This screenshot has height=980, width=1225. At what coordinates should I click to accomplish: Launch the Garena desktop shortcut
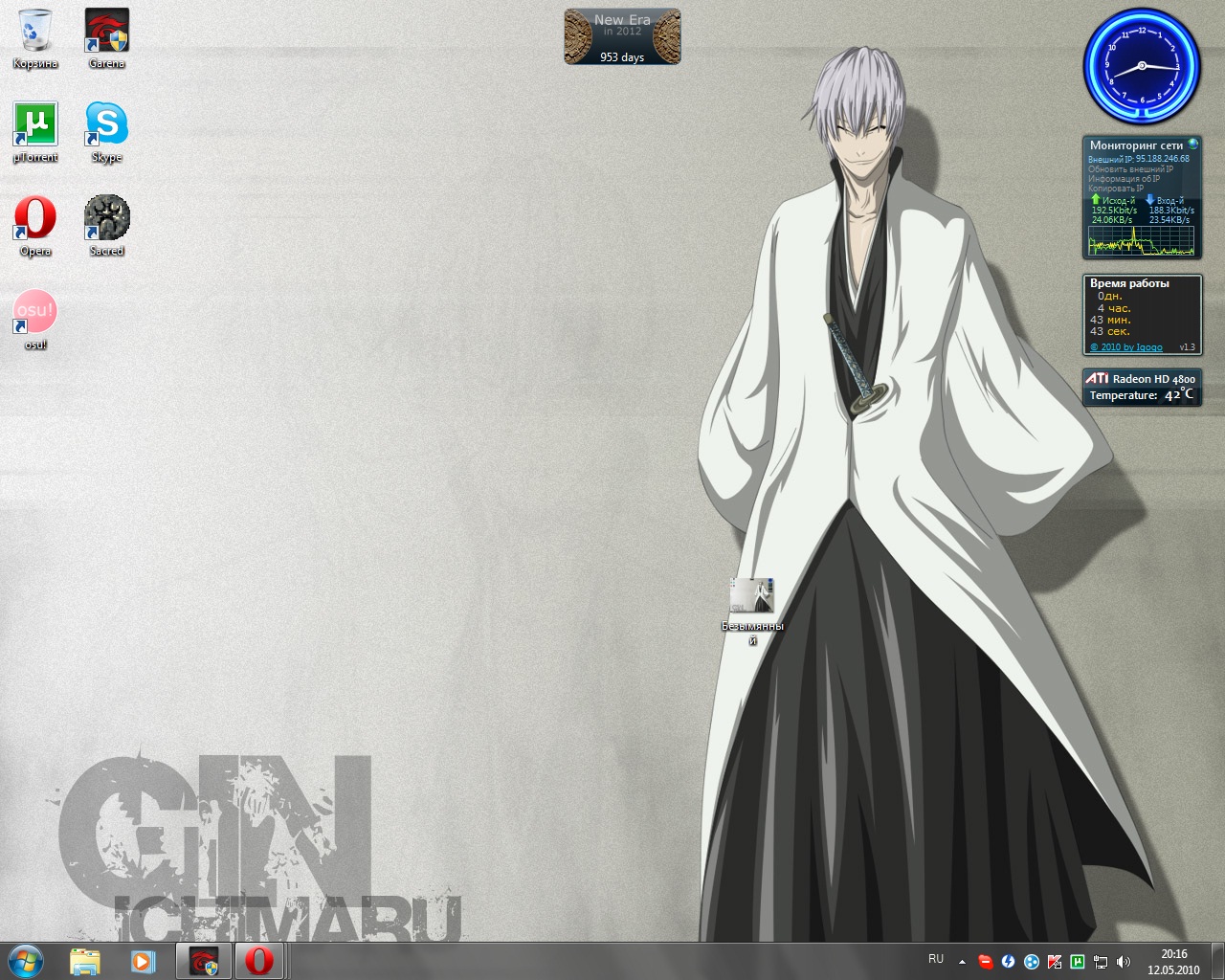coord(106,32)
